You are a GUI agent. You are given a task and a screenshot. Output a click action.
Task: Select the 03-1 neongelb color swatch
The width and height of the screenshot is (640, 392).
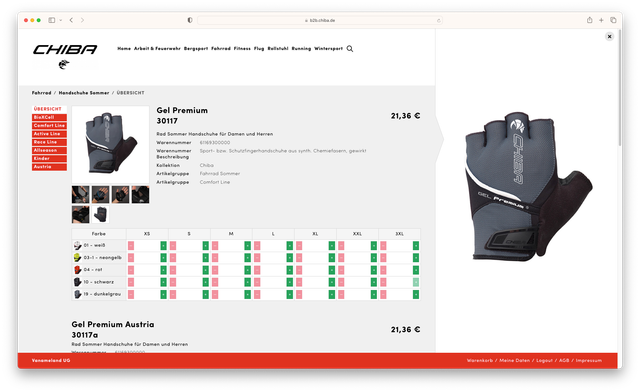[x=77, y=258]
